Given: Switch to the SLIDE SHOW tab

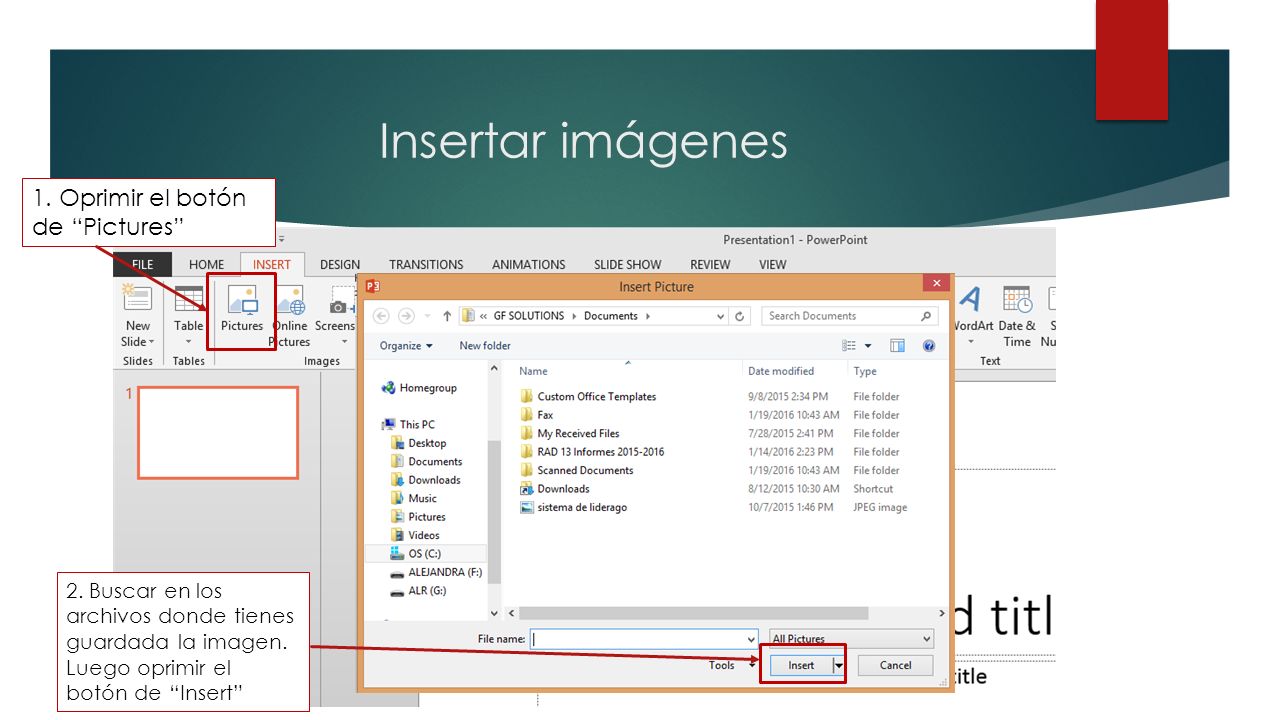Looking at the screenshot, I should [627, 265].
